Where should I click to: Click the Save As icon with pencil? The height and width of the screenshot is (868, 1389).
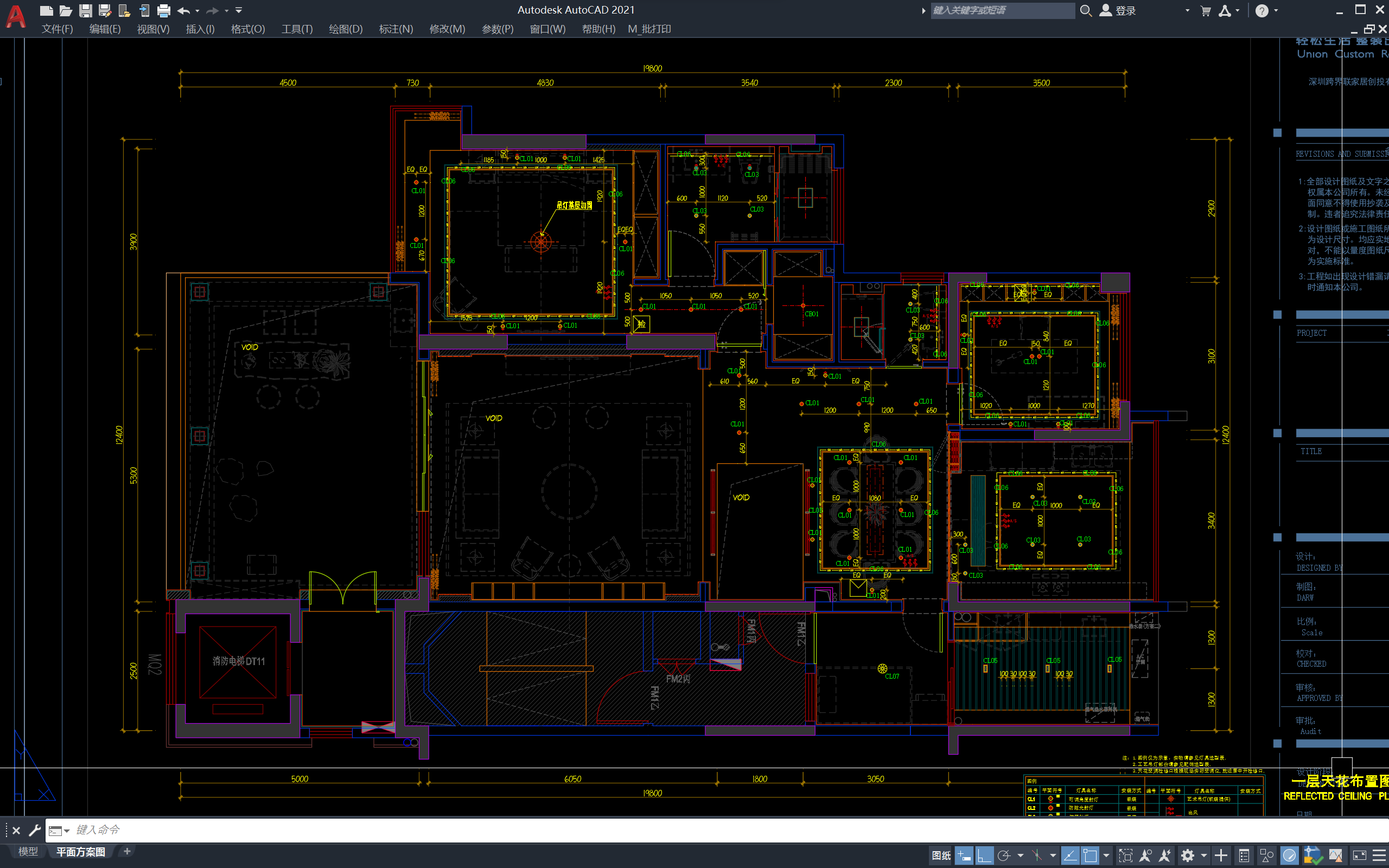[x=105, y=10]
